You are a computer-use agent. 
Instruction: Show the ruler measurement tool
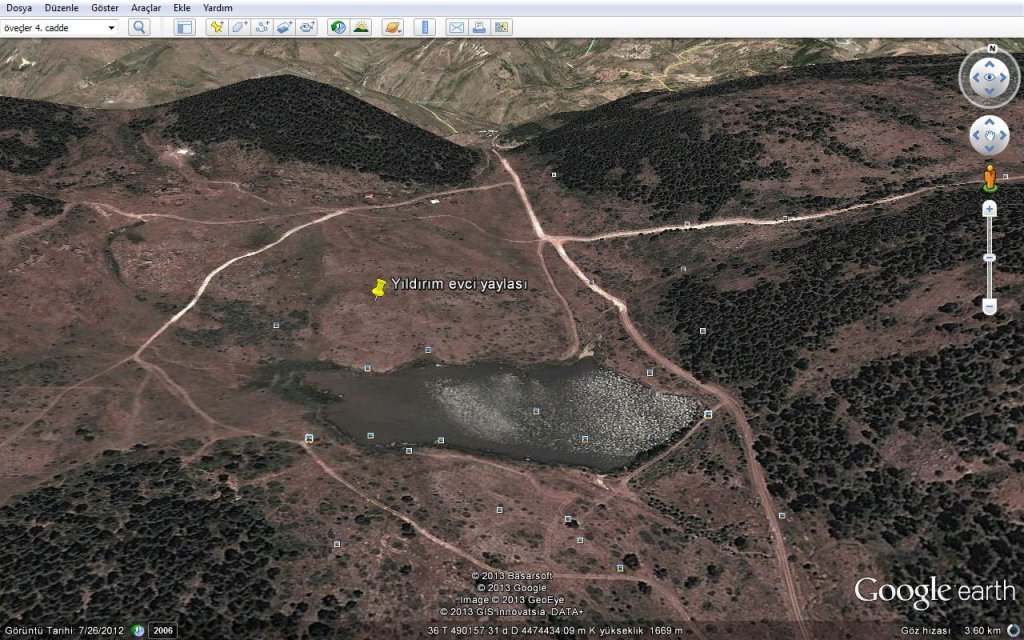point(424,27)
